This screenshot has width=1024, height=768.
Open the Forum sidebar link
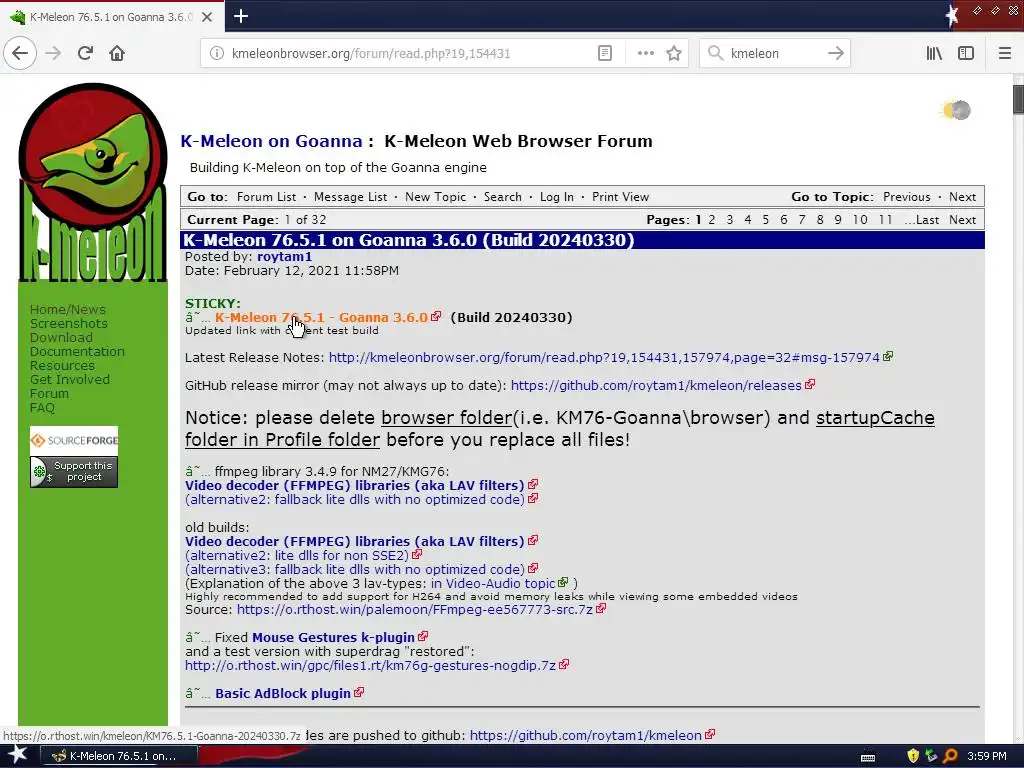point(49,394)
